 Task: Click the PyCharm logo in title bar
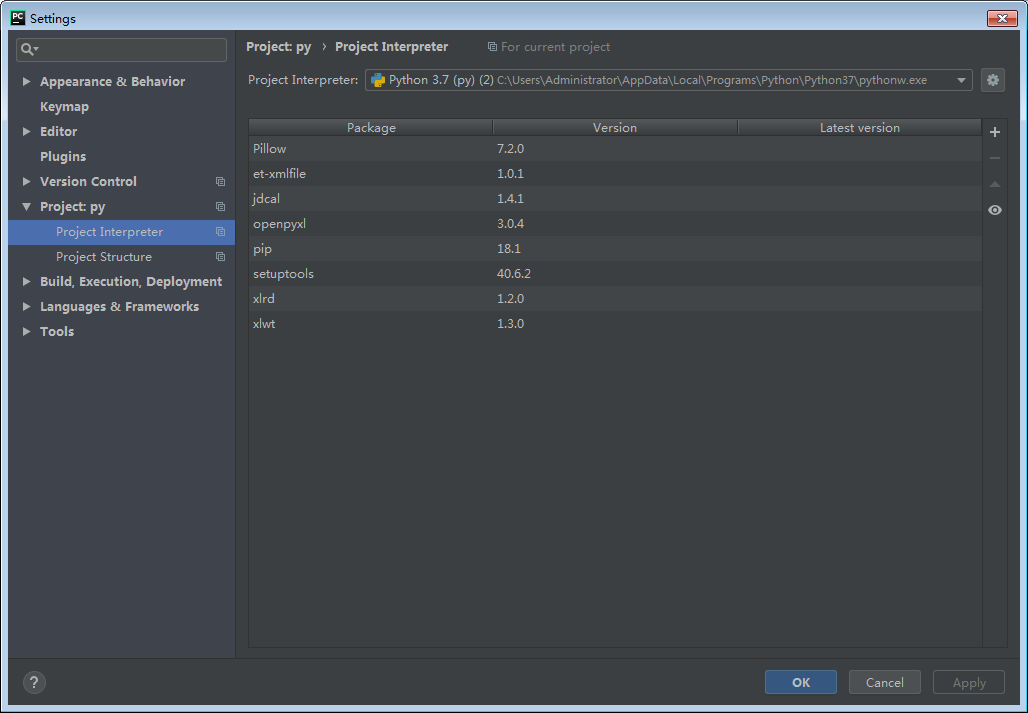point(18,18)
